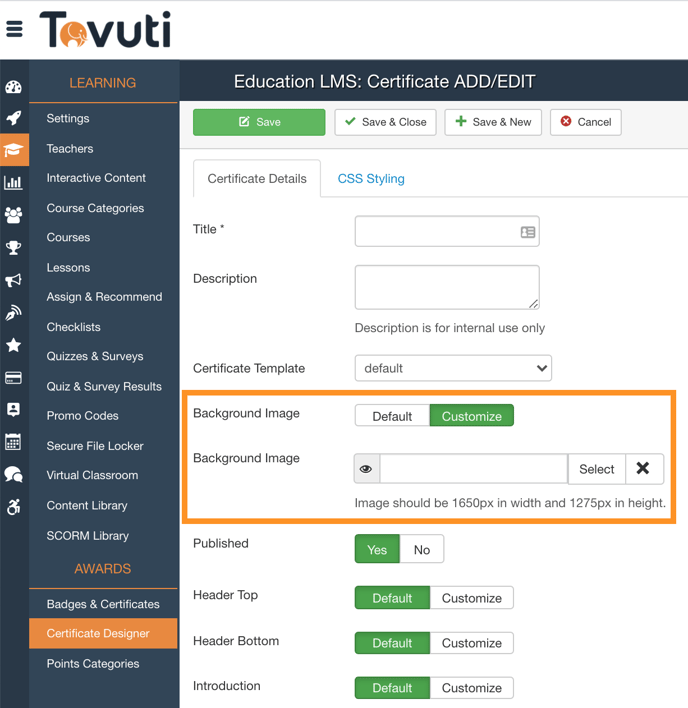The height and width of the screenshot is (708, 688).
Task: Clear background image with X button
Action: click(x=643, y=469)
